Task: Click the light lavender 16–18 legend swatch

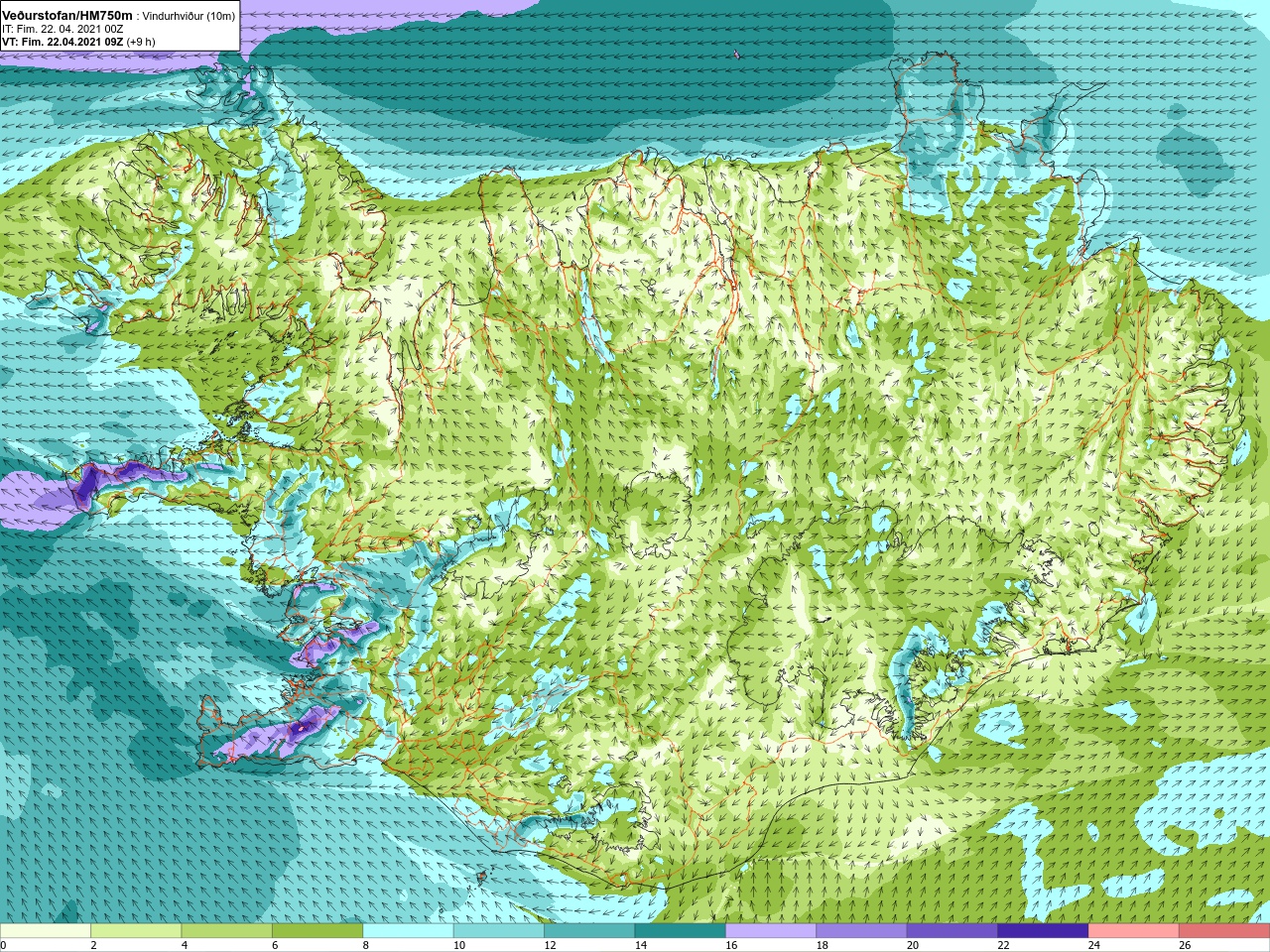Action: coord(771,931)
